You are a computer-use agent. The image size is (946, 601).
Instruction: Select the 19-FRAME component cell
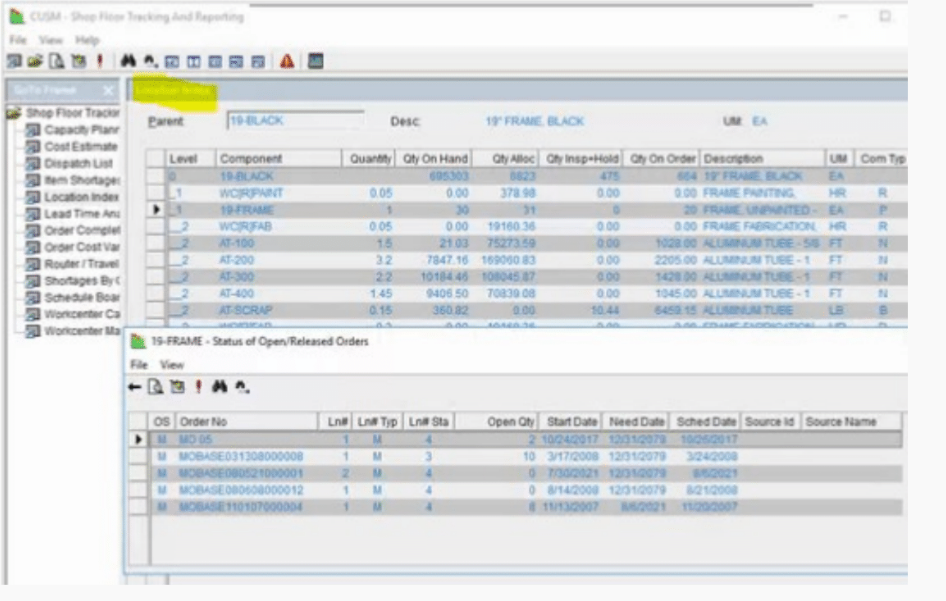[x=278, y=210]
